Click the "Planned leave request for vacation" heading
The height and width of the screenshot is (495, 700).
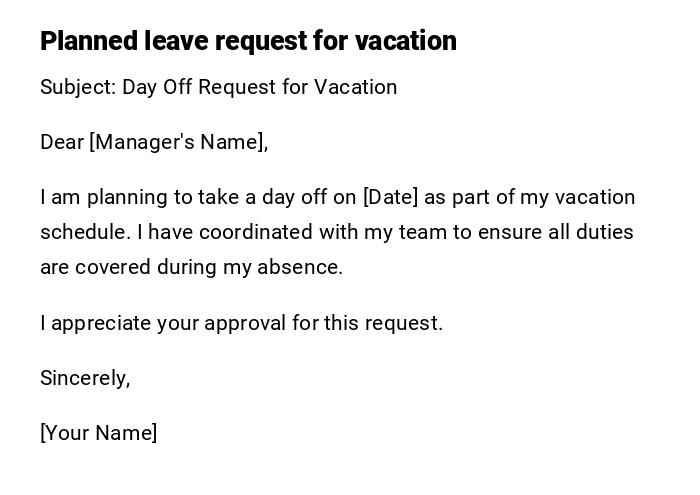248,41
